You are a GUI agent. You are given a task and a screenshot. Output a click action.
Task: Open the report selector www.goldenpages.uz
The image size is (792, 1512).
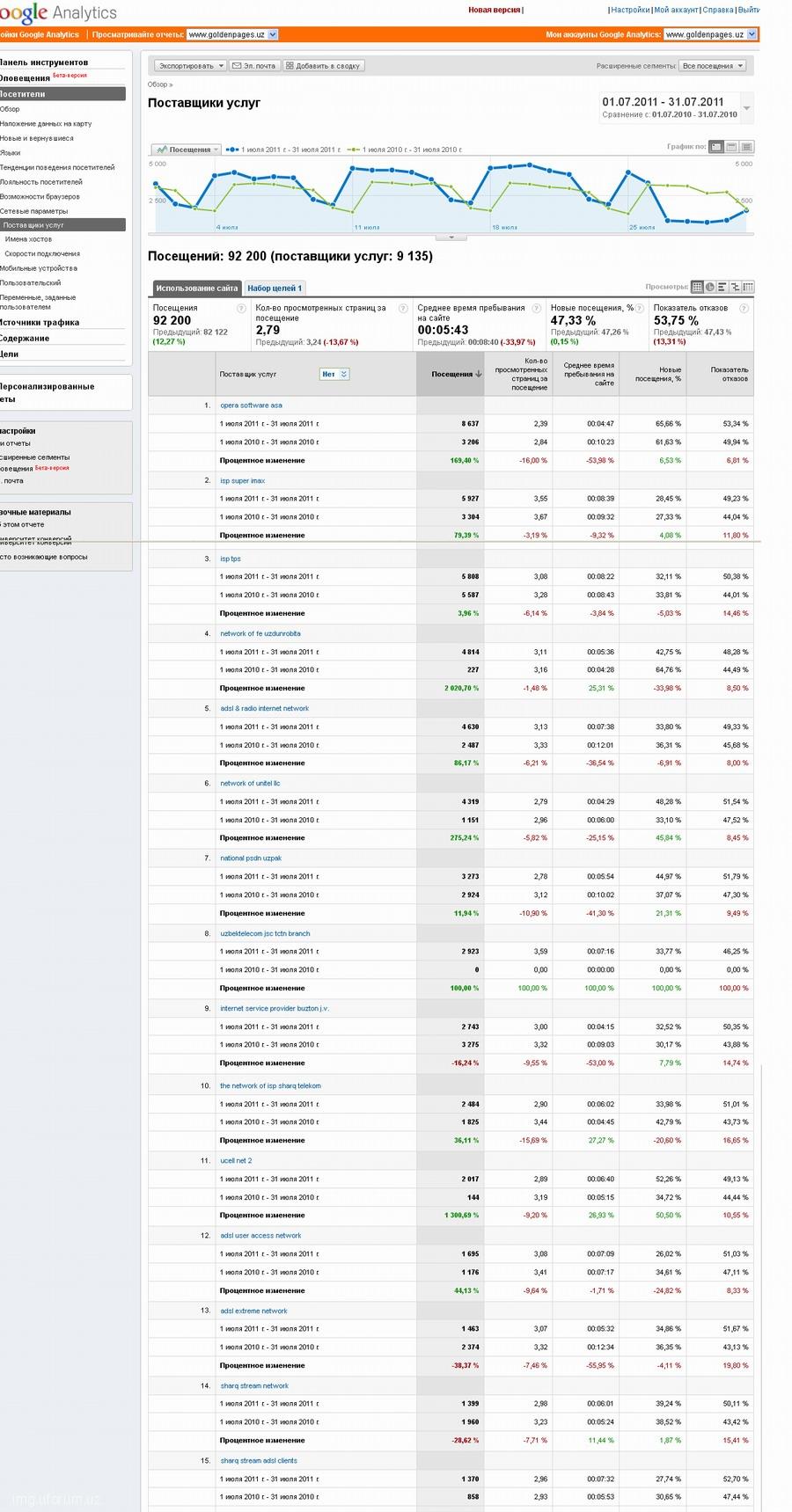tap(232, 34)
